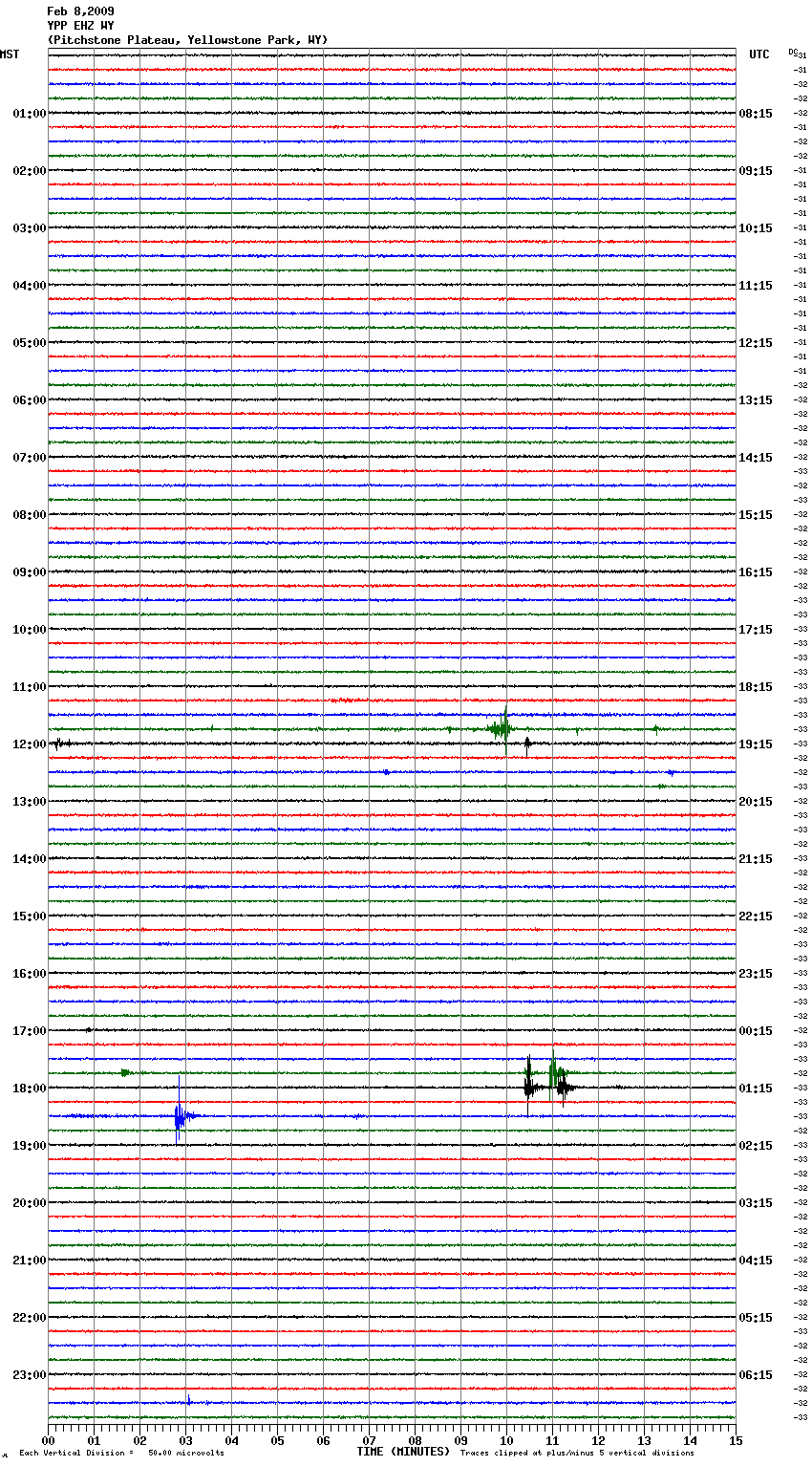The width and height of the screenshot is (812, 1466).
Task: Click the 23:15 UTC time label
Action: [756, 974]
